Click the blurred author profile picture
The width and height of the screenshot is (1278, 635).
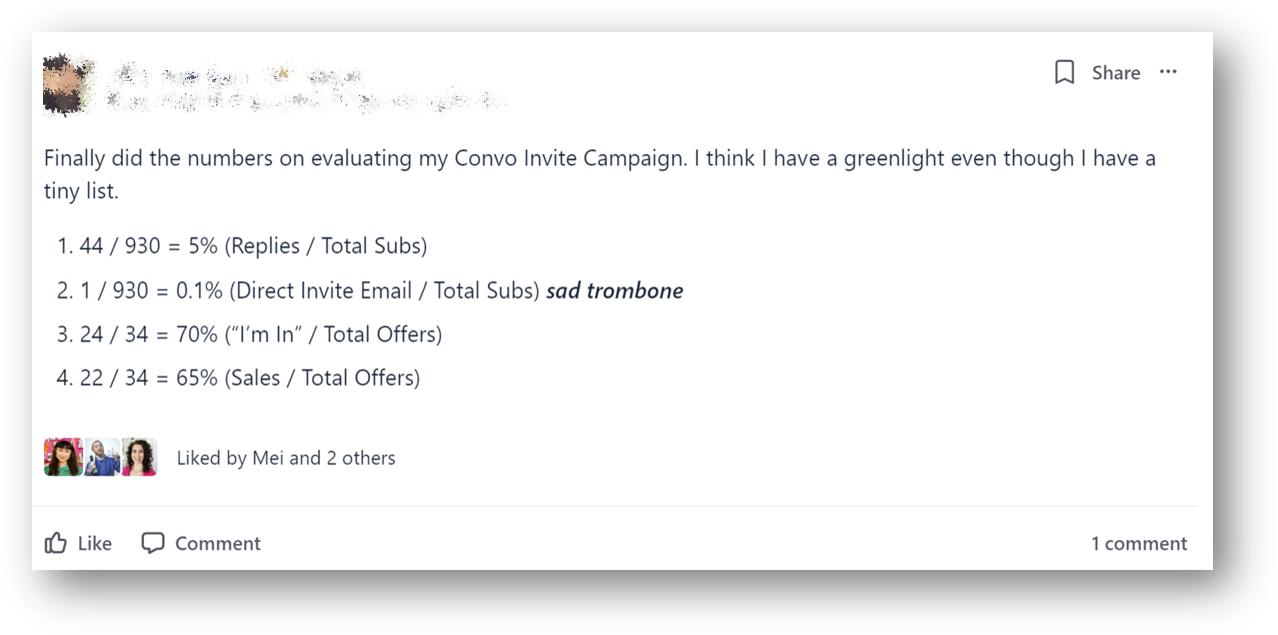pyautogui.click(x=69, y=86)
